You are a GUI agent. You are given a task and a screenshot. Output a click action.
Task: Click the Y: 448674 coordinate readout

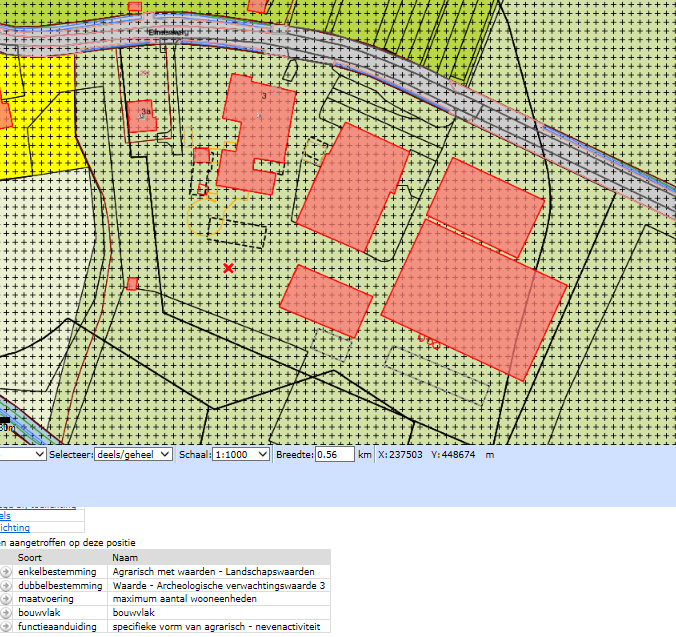(x=453, y=455)
